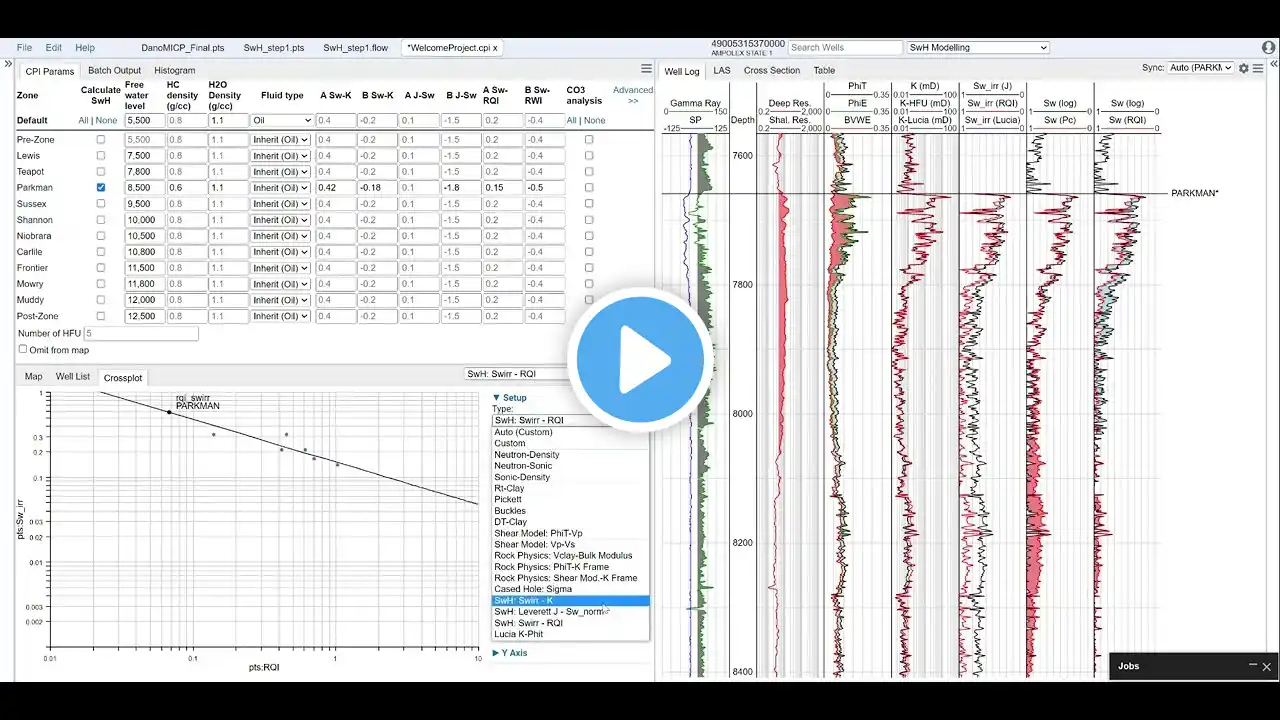
Task: Open the Niobrara fluid type dropdown
Action: tap(281, 236)
